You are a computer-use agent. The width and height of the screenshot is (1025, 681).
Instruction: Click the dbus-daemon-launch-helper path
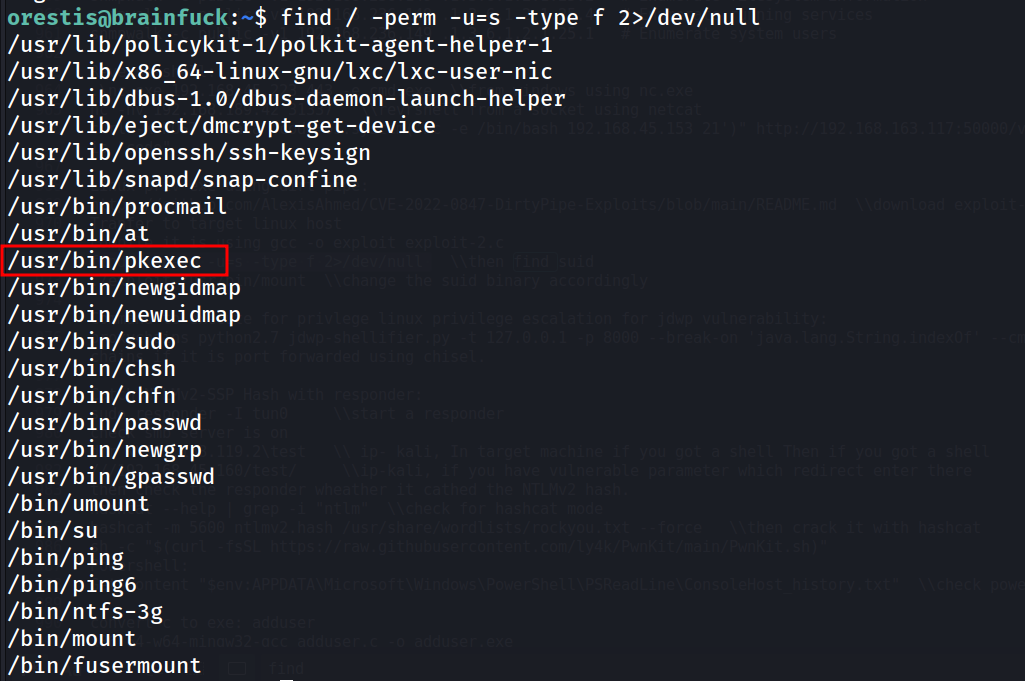[286, 99]
